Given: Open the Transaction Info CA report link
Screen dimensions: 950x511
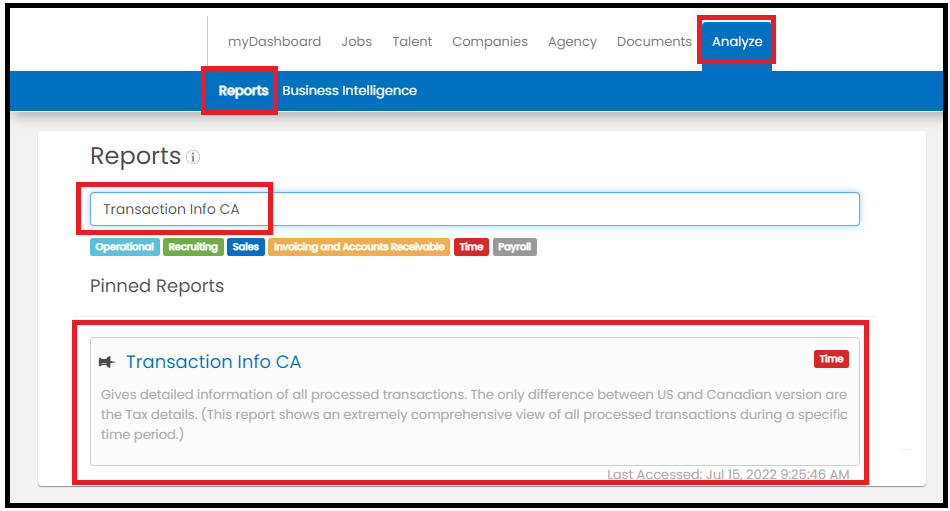Looking at the screenshot, I should click(213, 362).
